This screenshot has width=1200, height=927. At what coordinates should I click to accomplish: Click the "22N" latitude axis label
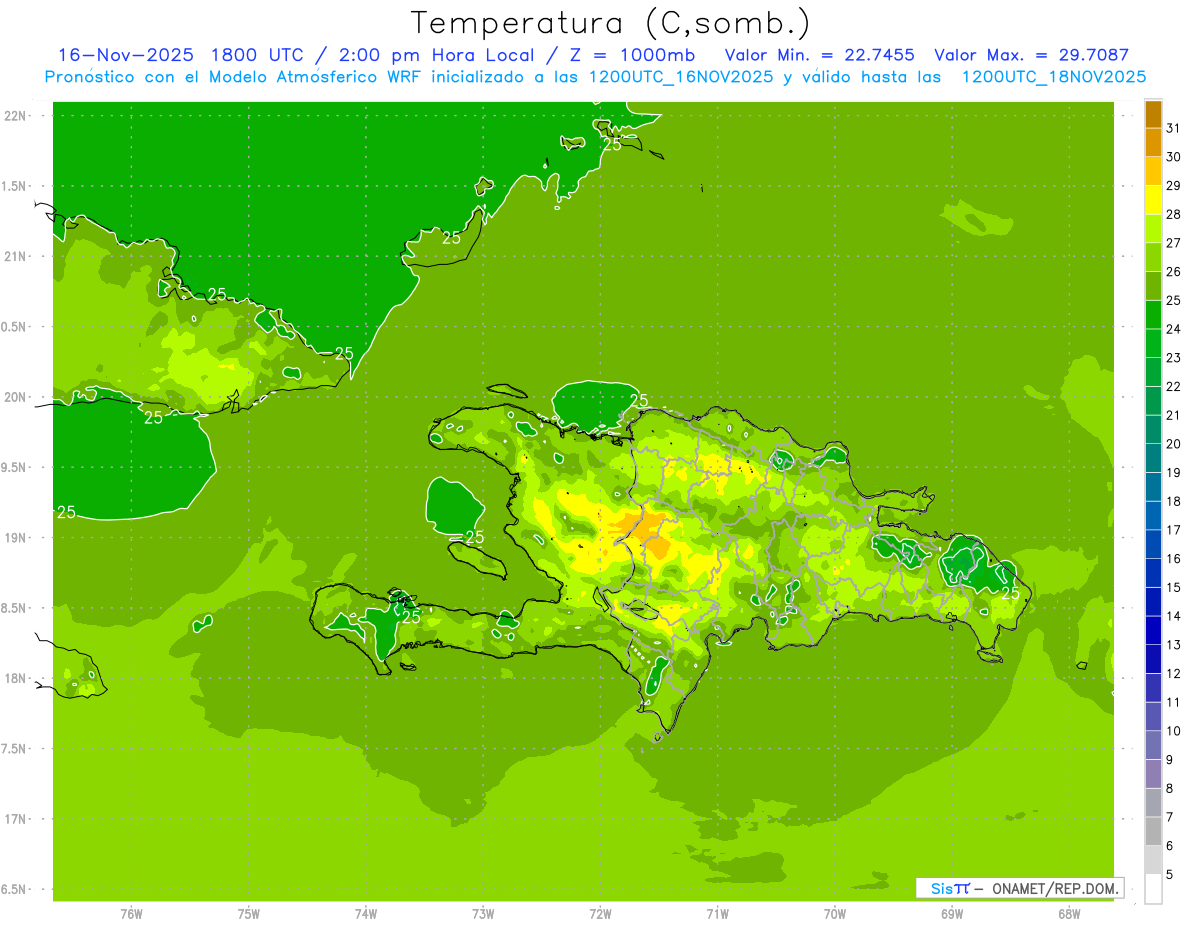pyautogui.click(x=16, y=115)
